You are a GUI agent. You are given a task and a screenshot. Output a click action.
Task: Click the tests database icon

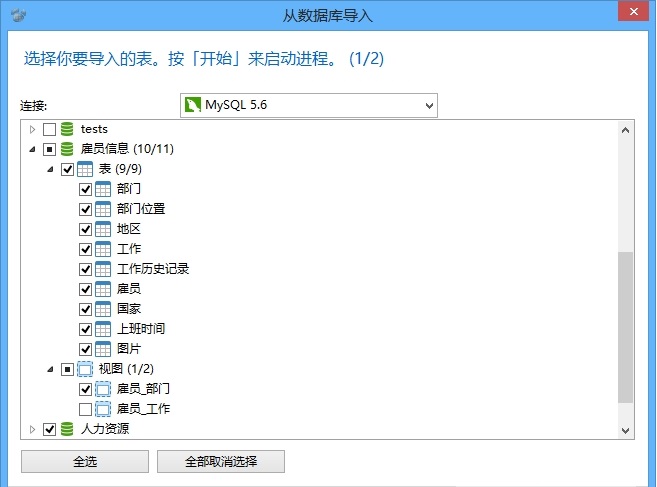(67, 129)
